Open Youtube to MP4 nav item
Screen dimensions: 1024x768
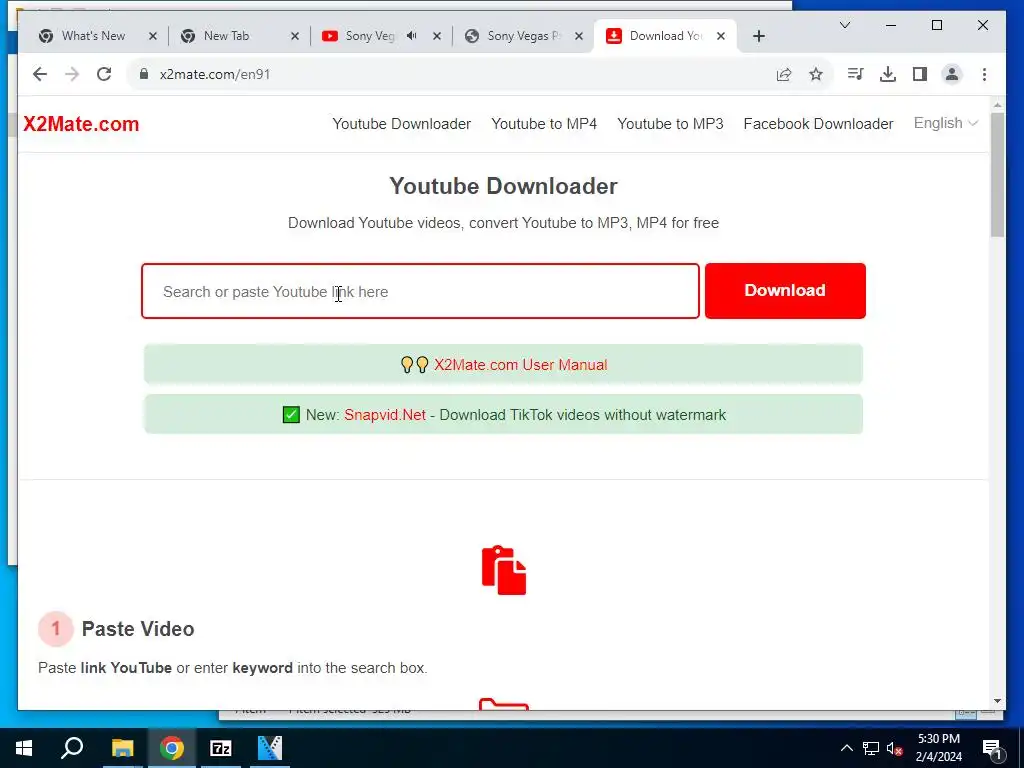point(544,123)
